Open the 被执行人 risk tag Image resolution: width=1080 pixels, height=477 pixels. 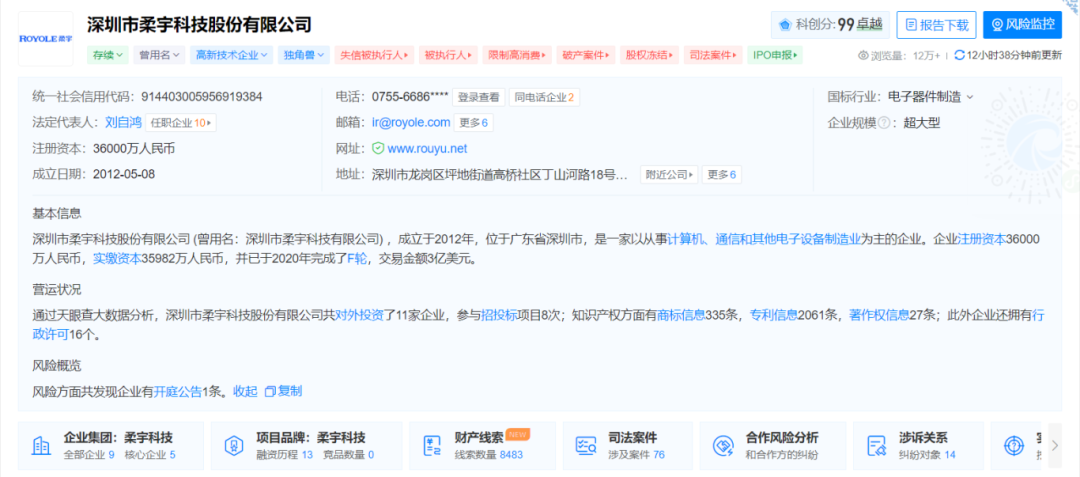pyautogui.click(x=448, y=55)
